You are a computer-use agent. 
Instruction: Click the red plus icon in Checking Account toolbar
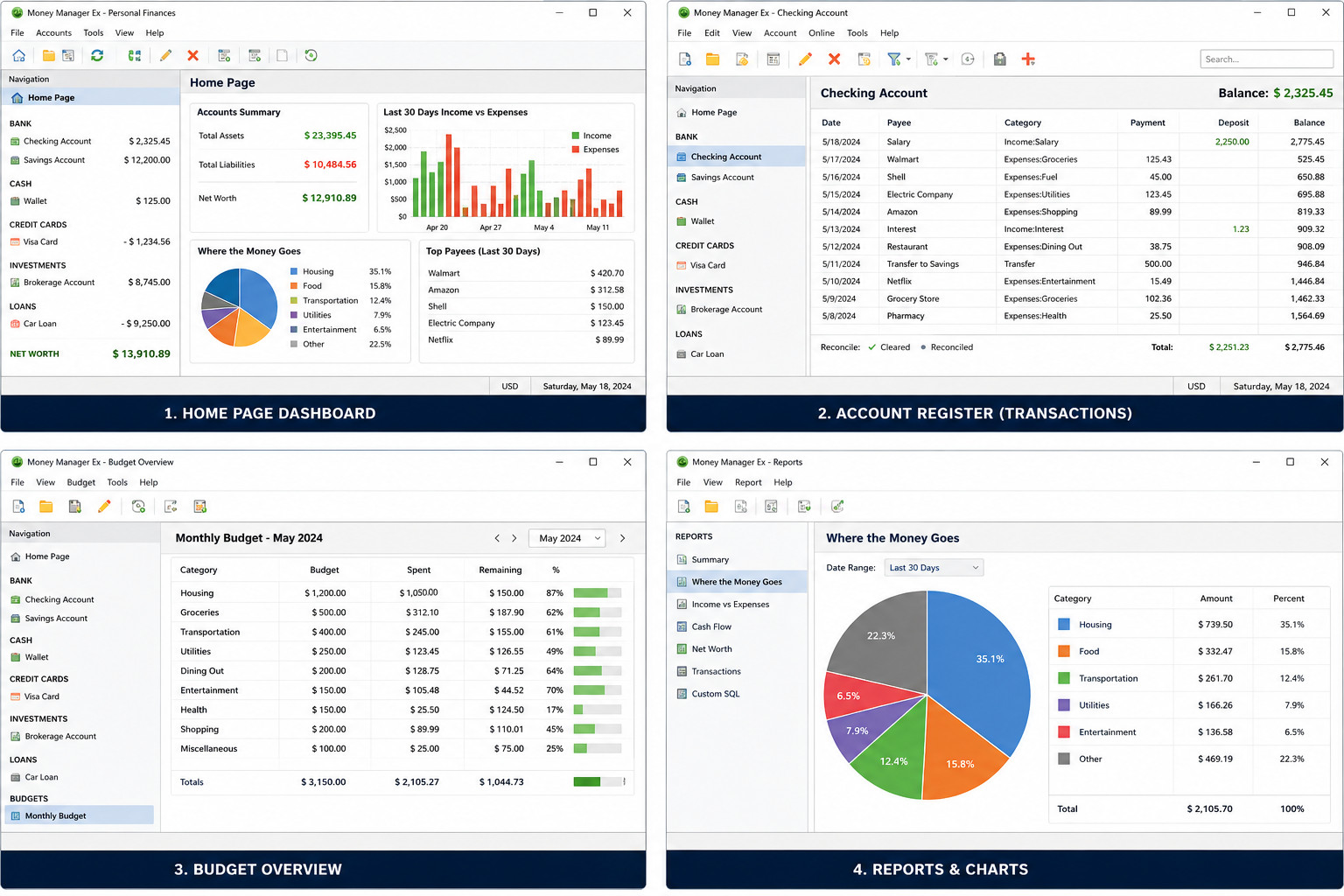coord(1028,59)
